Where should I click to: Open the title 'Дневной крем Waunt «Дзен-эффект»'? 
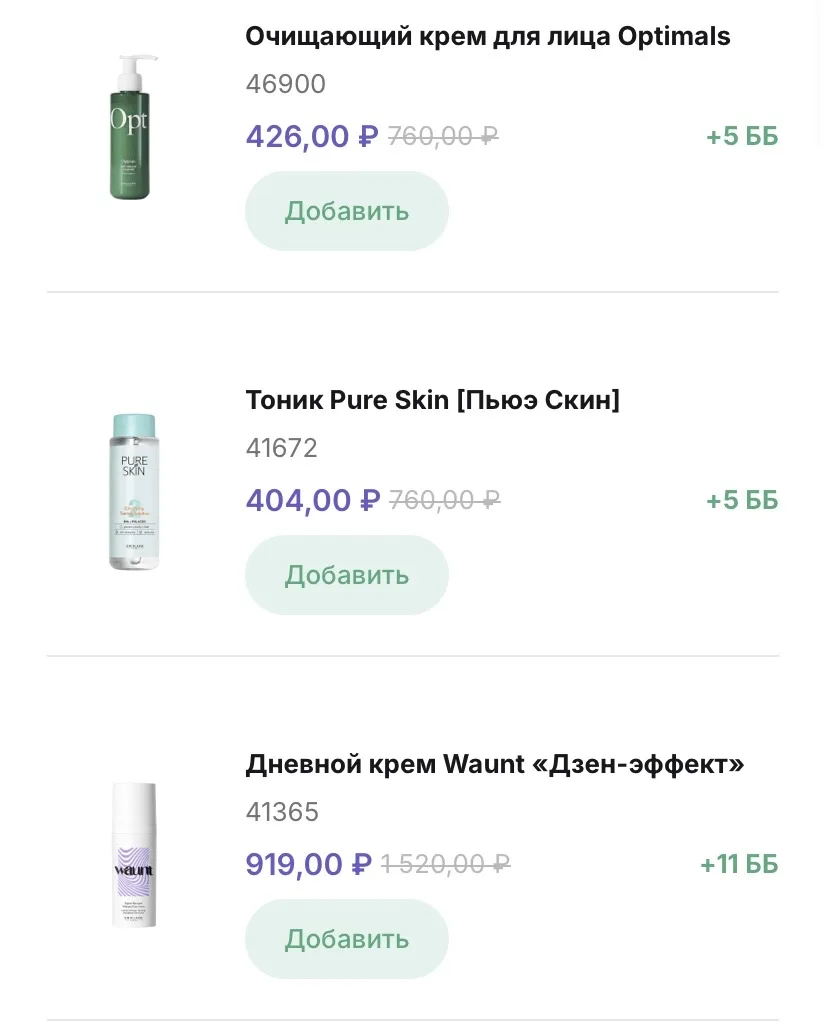coord(495,764)
